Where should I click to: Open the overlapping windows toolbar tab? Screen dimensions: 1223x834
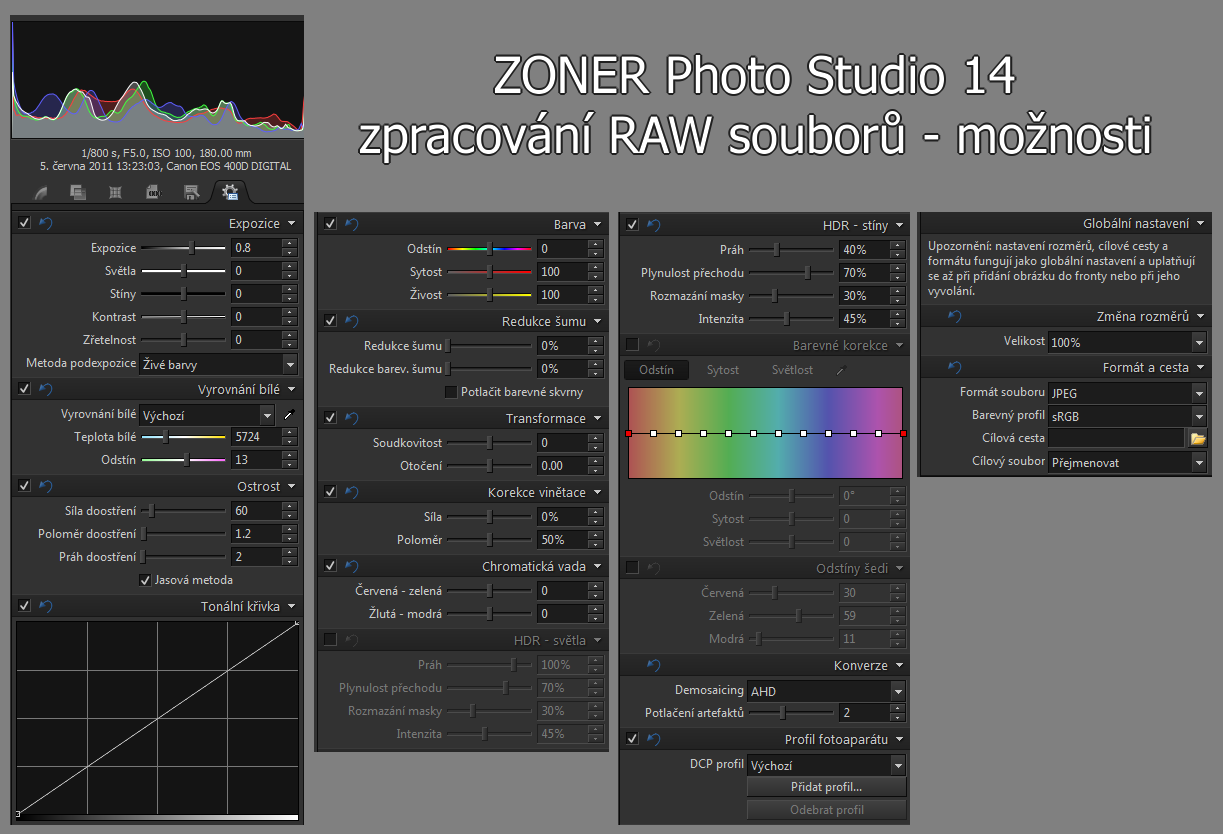(x=78, y=192)
